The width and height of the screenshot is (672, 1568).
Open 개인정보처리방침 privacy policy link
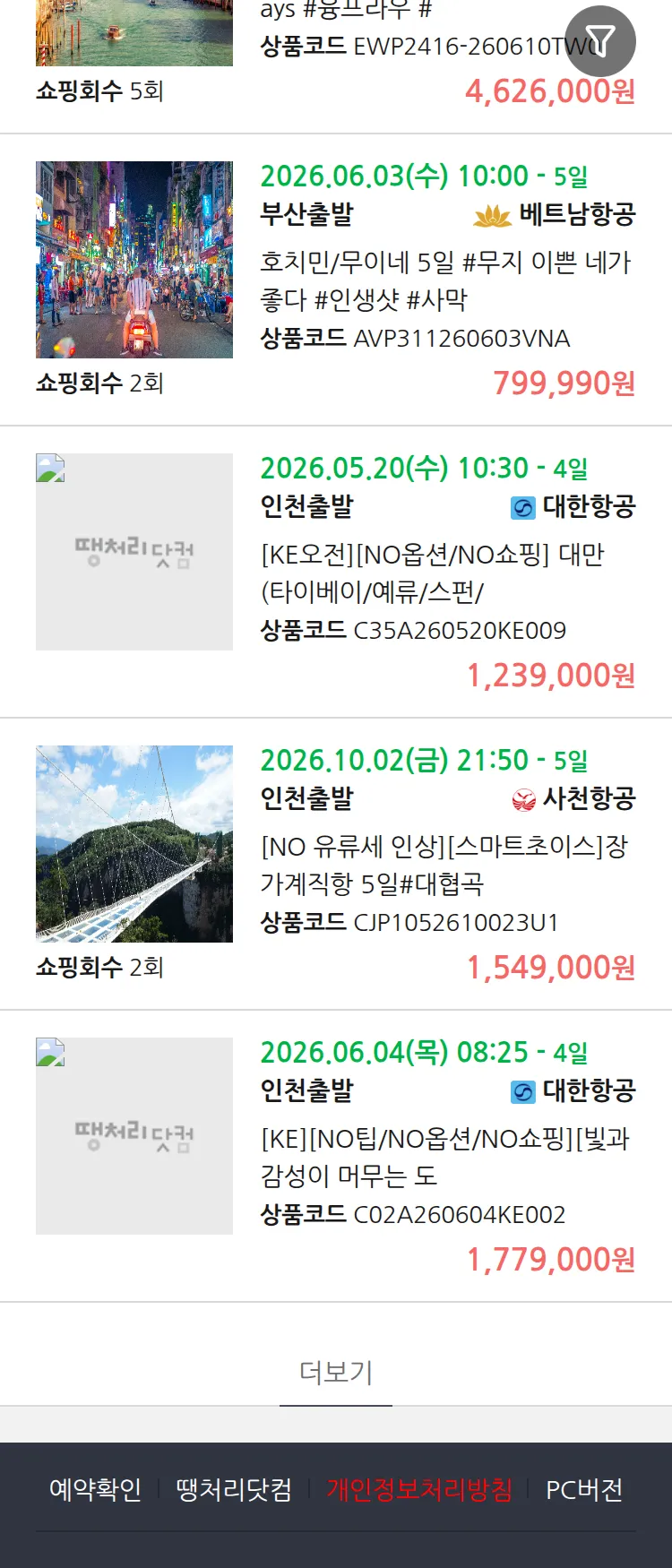point(419,1489)
